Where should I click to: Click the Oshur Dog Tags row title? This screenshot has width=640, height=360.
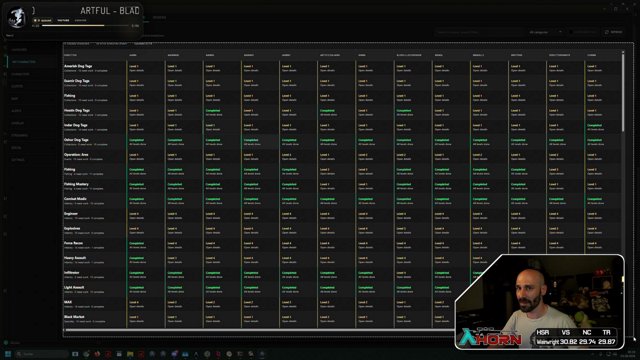[x=76, y=140]
